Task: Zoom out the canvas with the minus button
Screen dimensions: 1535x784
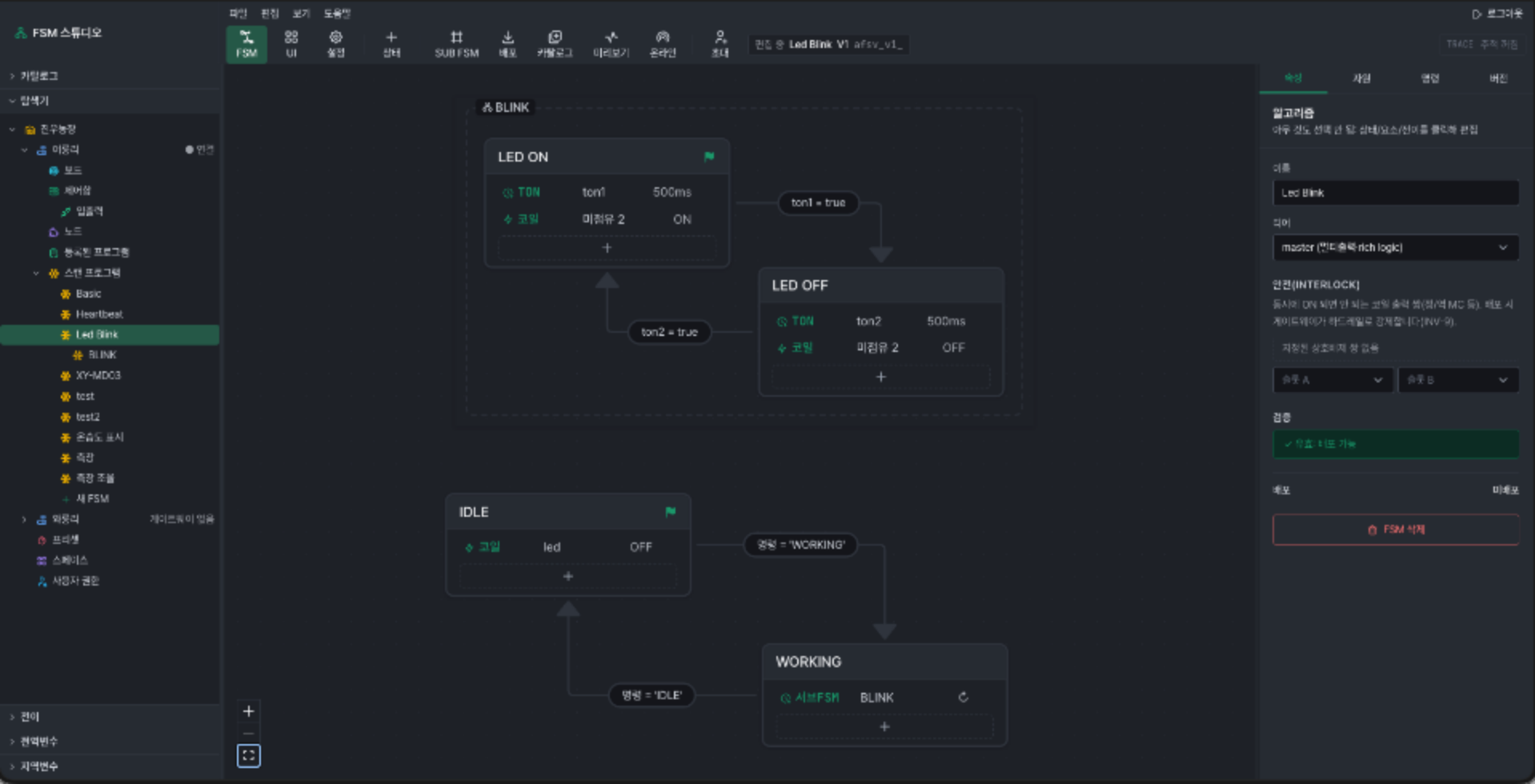Action: tap(249, 734)
